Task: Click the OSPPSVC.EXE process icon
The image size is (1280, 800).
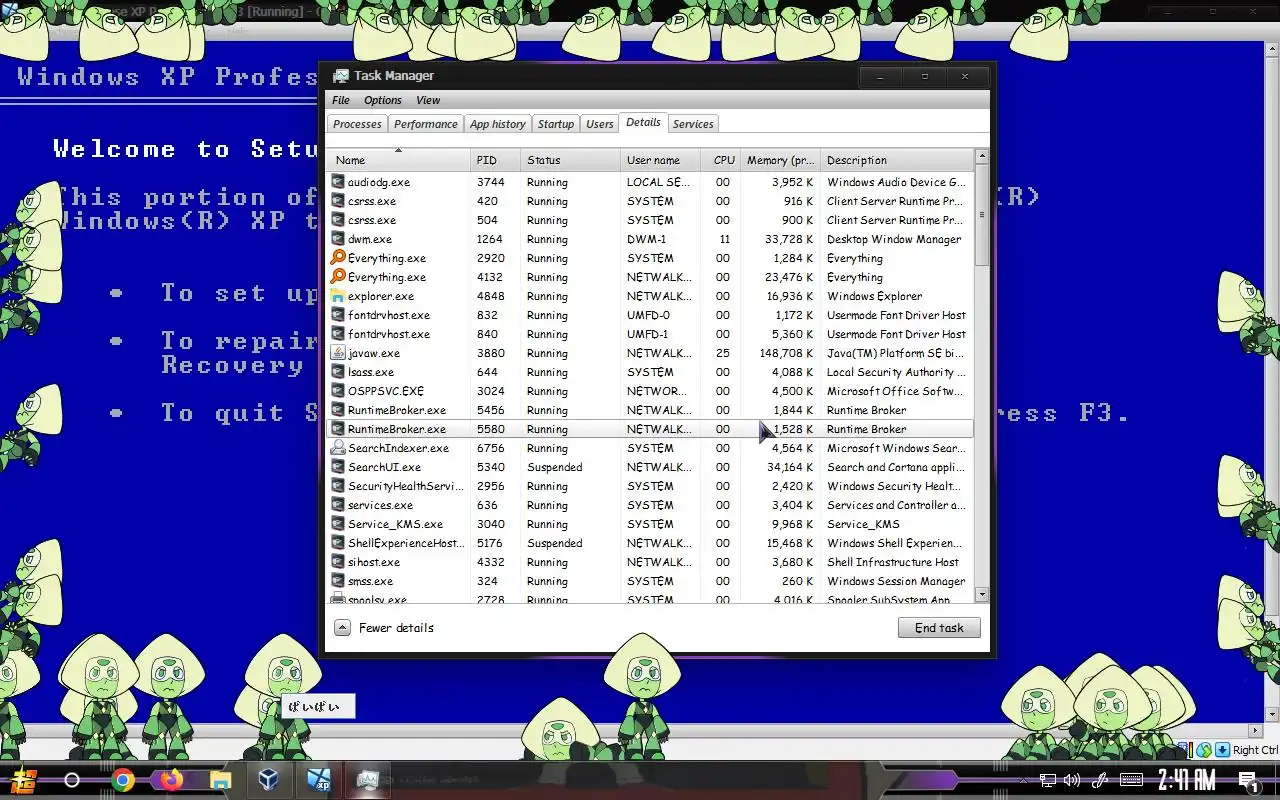Action: (x=338, y=391)
